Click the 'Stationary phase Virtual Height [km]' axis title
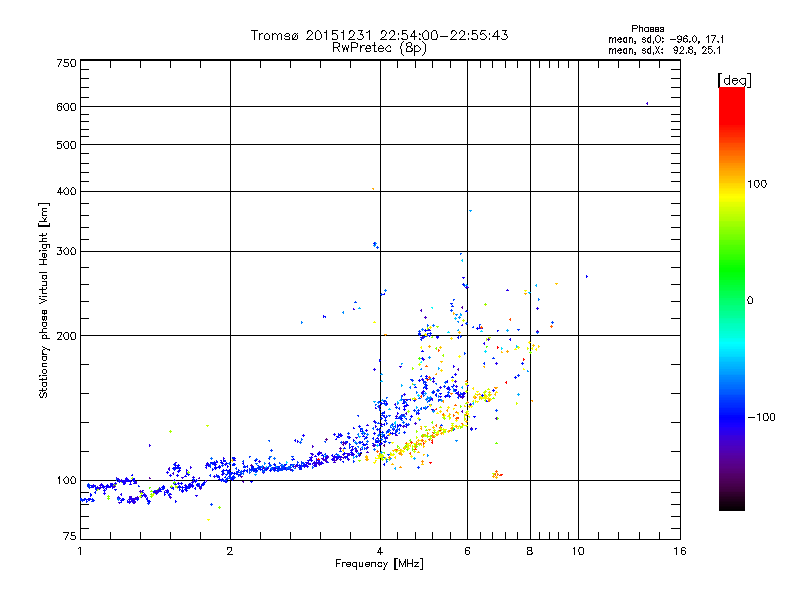The width and height of the screenshot is (800, 600). pyautogui.click(x=44, y=301)
